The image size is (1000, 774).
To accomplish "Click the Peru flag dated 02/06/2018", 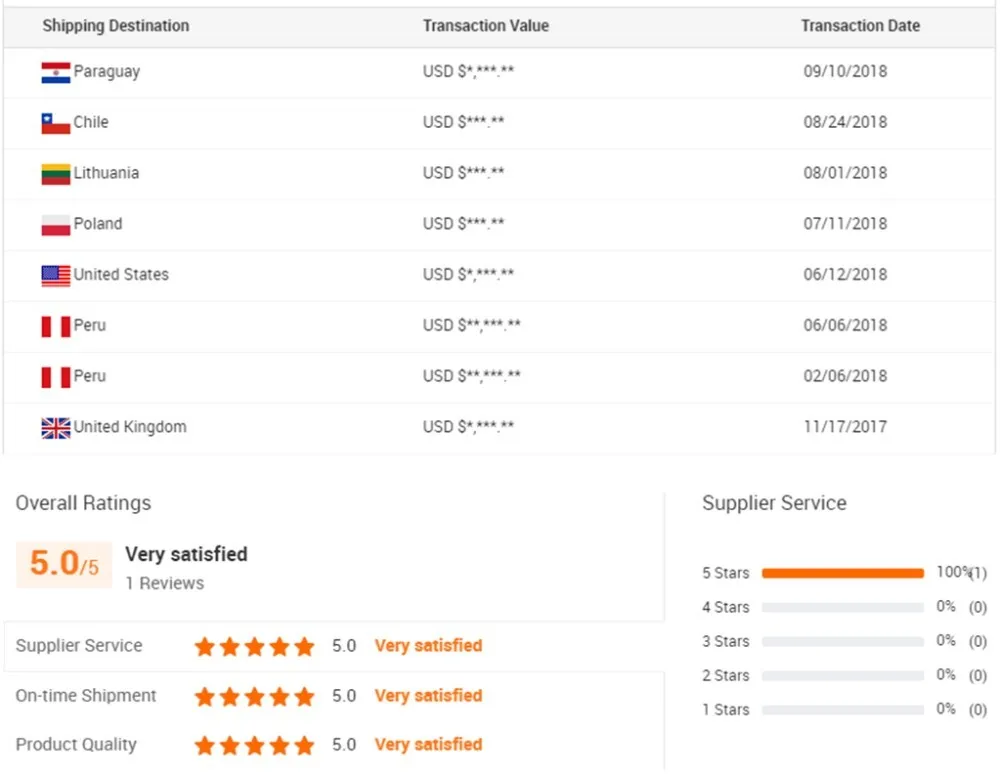I will 55,377.
